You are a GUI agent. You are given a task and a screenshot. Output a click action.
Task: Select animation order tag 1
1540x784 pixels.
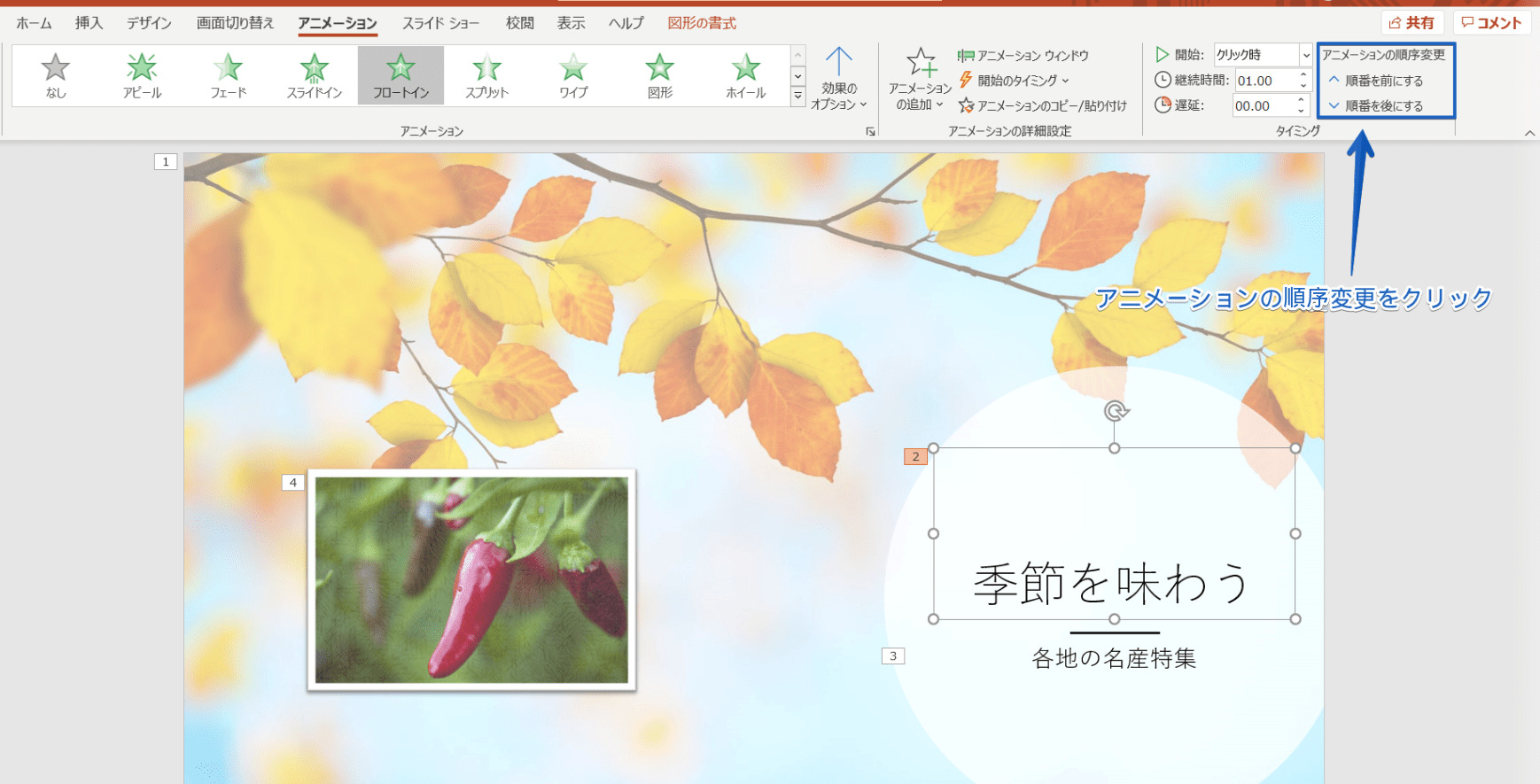pyautogui.click(x=166, y=161)
